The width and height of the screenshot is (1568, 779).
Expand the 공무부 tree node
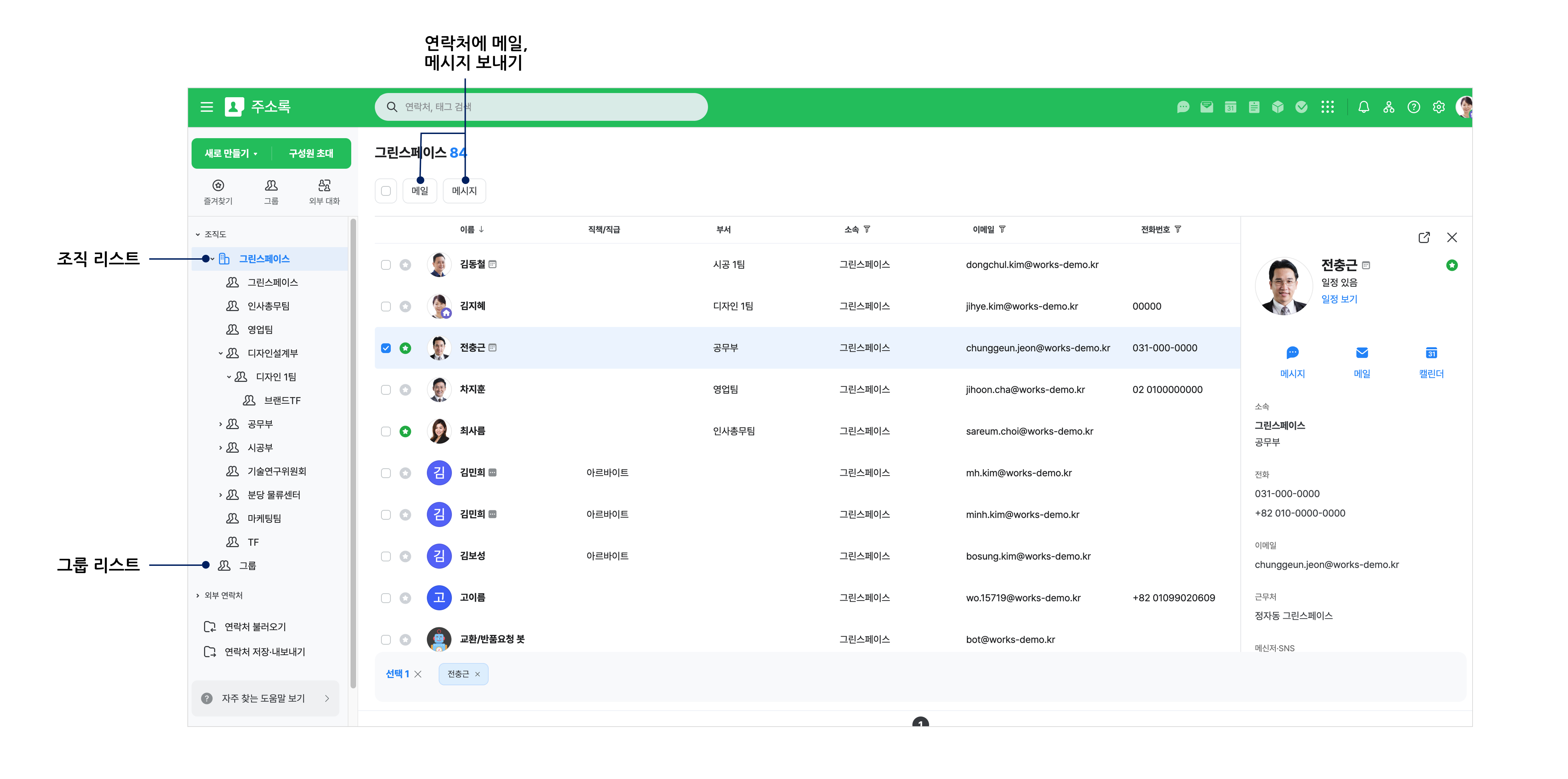pyautogui.click(x=220, y=424)
